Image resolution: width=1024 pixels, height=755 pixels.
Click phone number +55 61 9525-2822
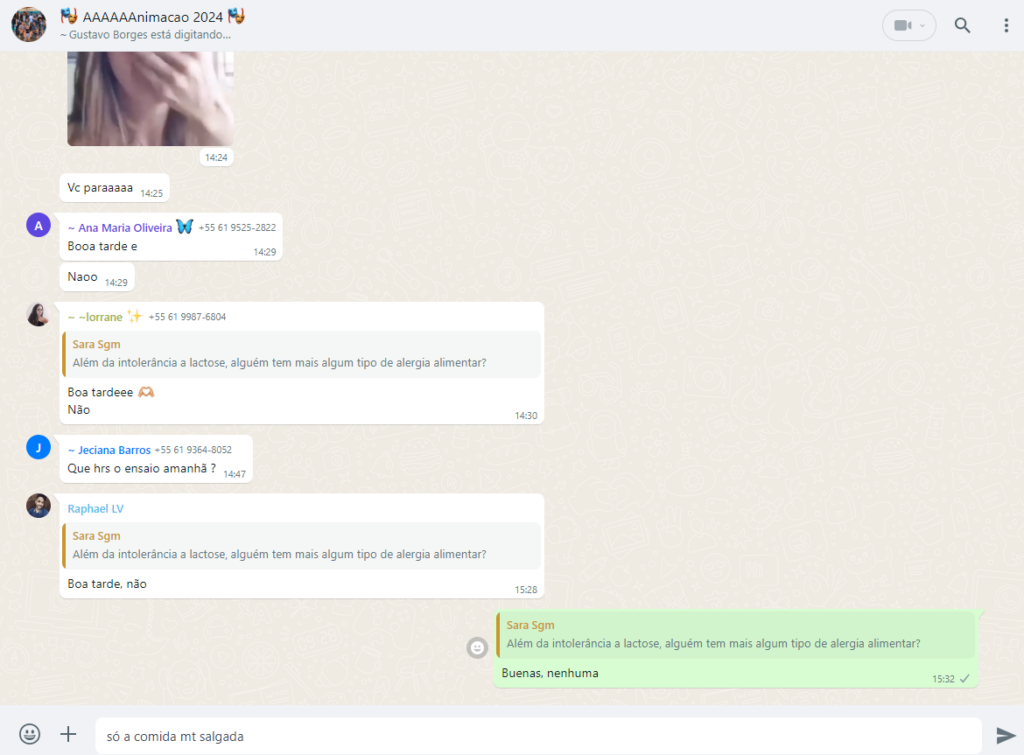coord(237,228)
